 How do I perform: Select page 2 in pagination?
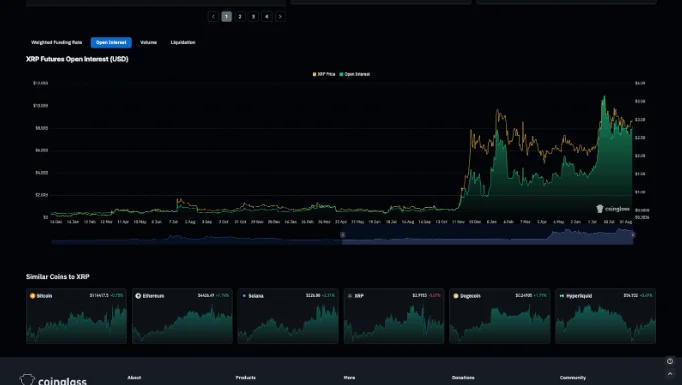pos(240,17)
